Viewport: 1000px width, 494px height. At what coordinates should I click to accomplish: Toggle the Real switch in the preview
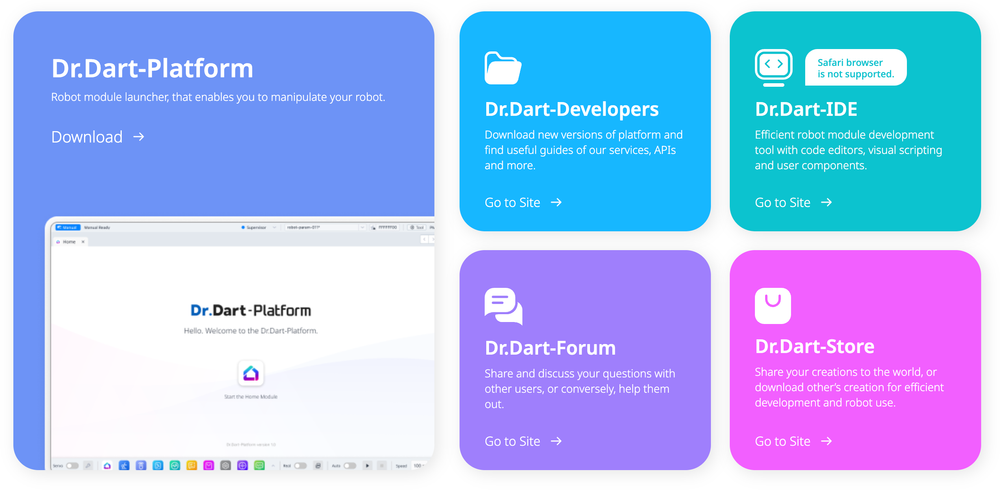coord(300,466)
